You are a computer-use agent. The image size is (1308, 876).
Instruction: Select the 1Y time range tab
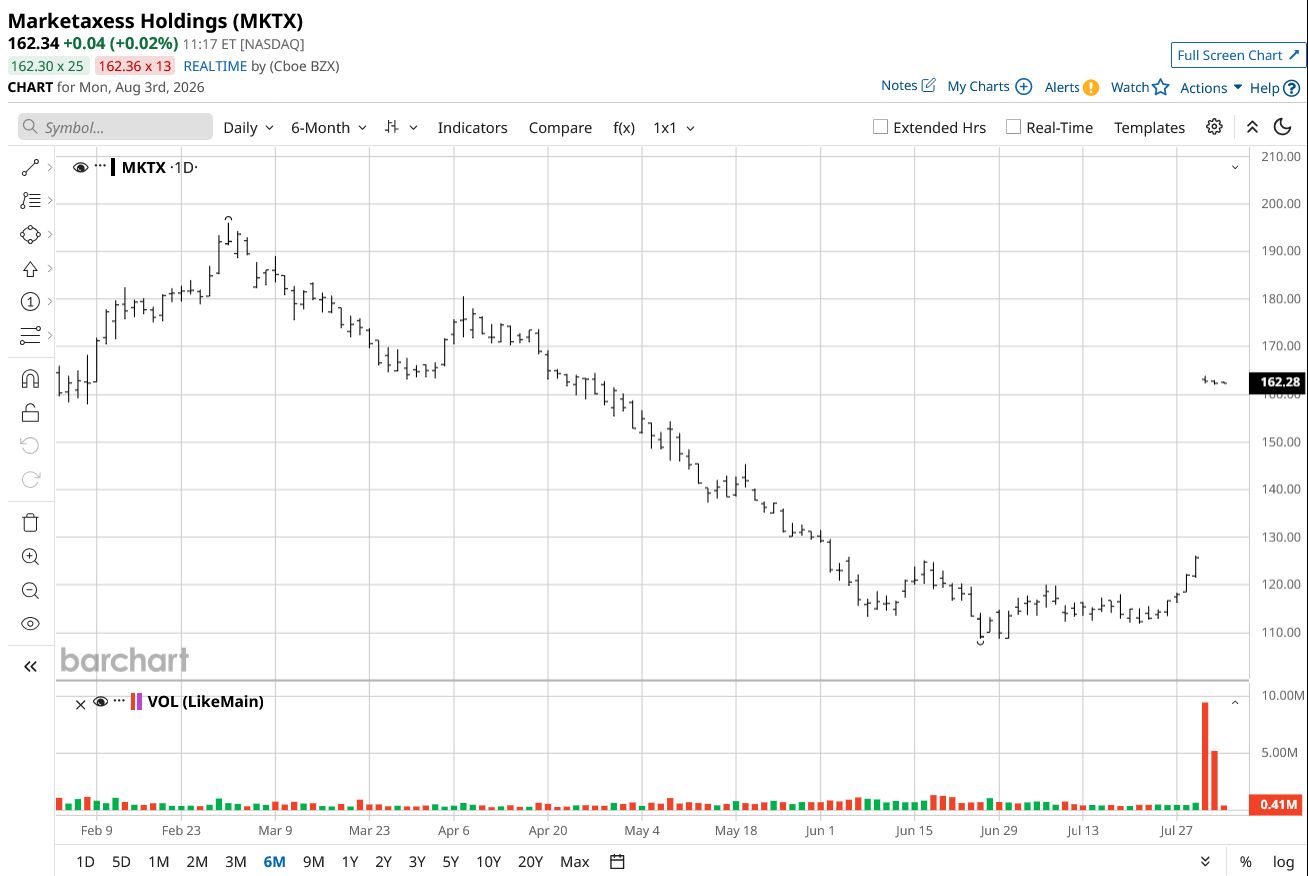pos(349,861)
